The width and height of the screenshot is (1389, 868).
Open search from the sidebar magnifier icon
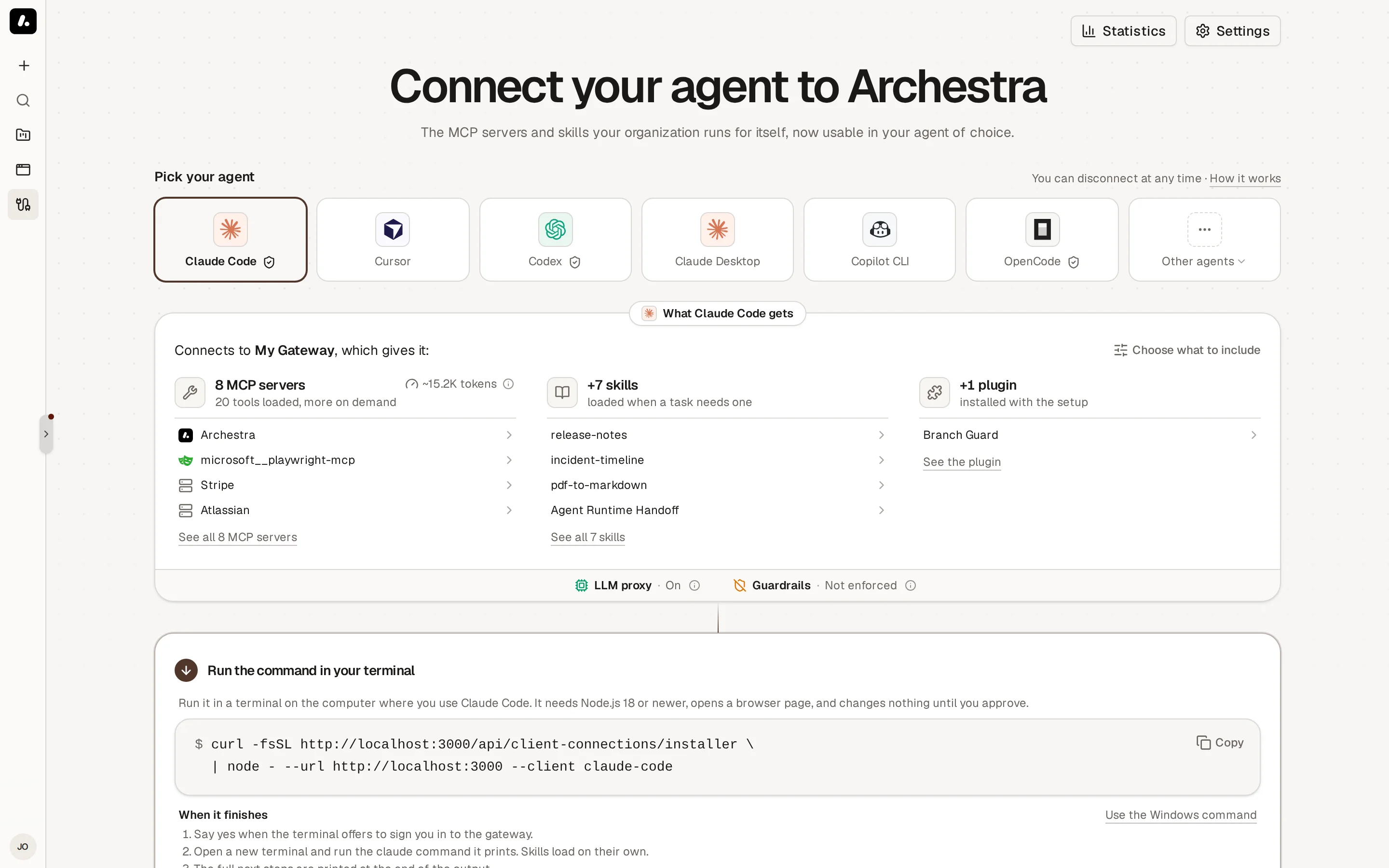23,100
